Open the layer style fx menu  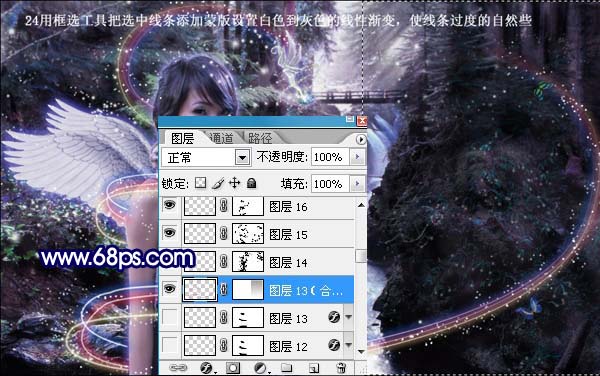click(x=207, y=368)
